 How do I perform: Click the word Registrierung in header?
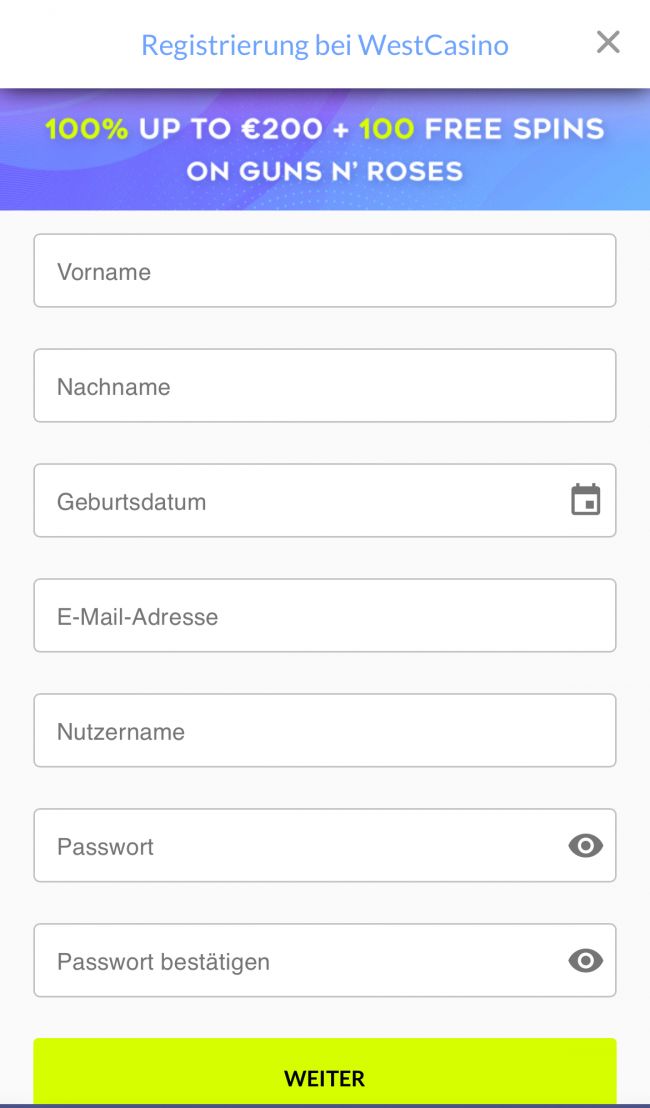pyautogui.click(x=224, y=45)
